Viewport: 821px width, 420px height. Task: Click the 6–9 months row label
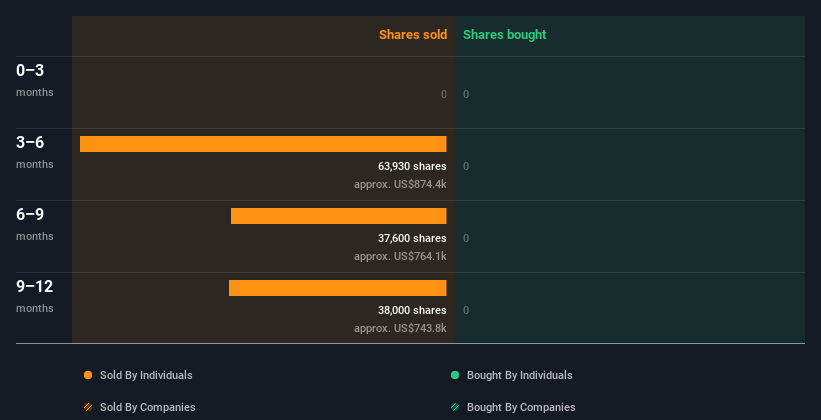tap(35, 224)
